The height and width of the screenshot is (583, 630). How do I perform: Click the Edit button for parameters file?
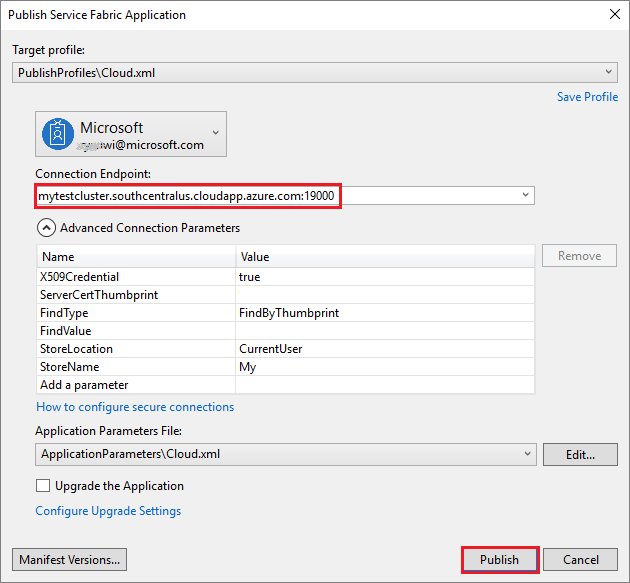[580, 454]
